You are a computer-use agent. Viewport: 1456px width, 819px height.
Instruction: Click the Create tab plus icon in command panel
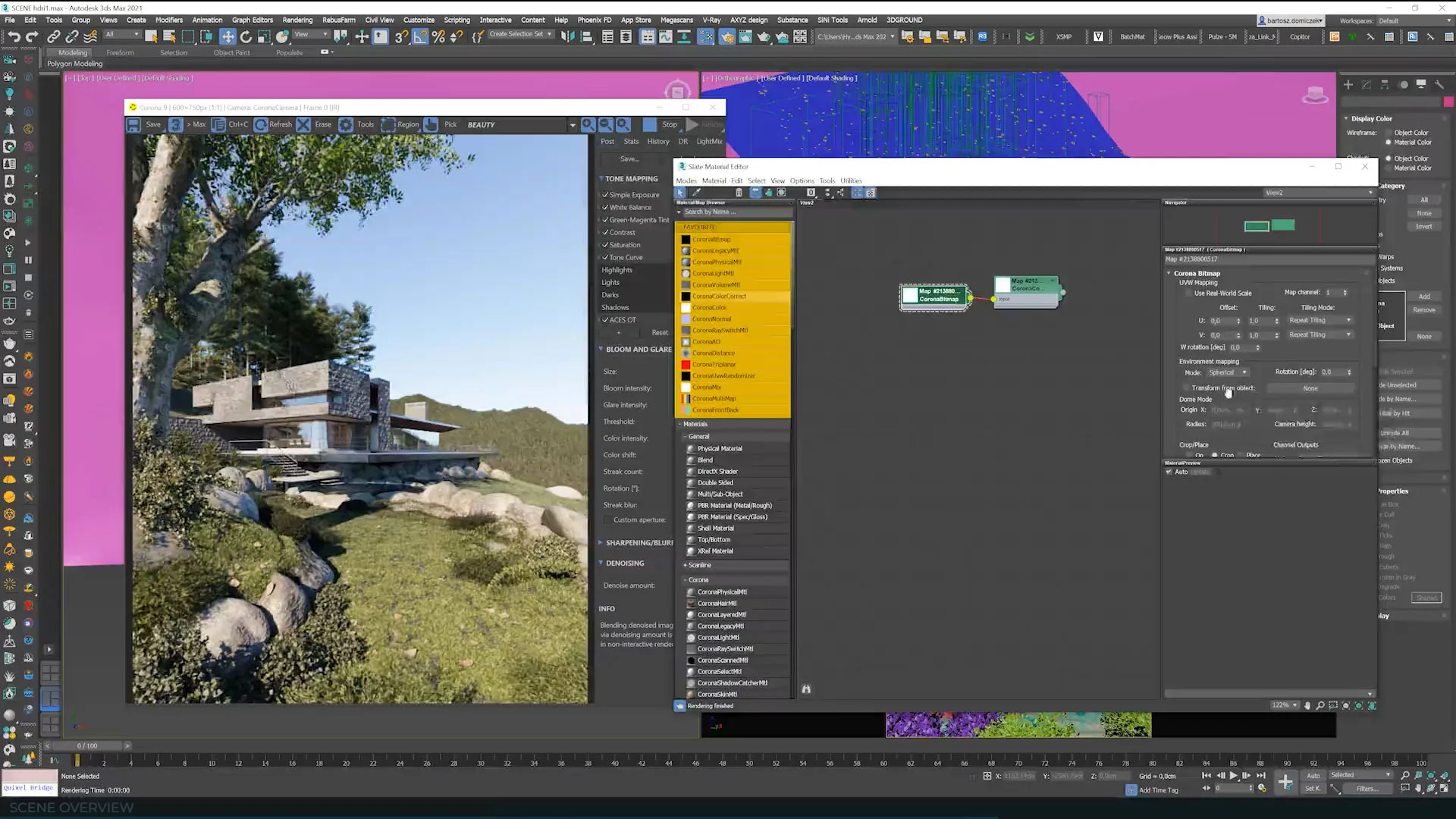click(x=1348, y=85)
